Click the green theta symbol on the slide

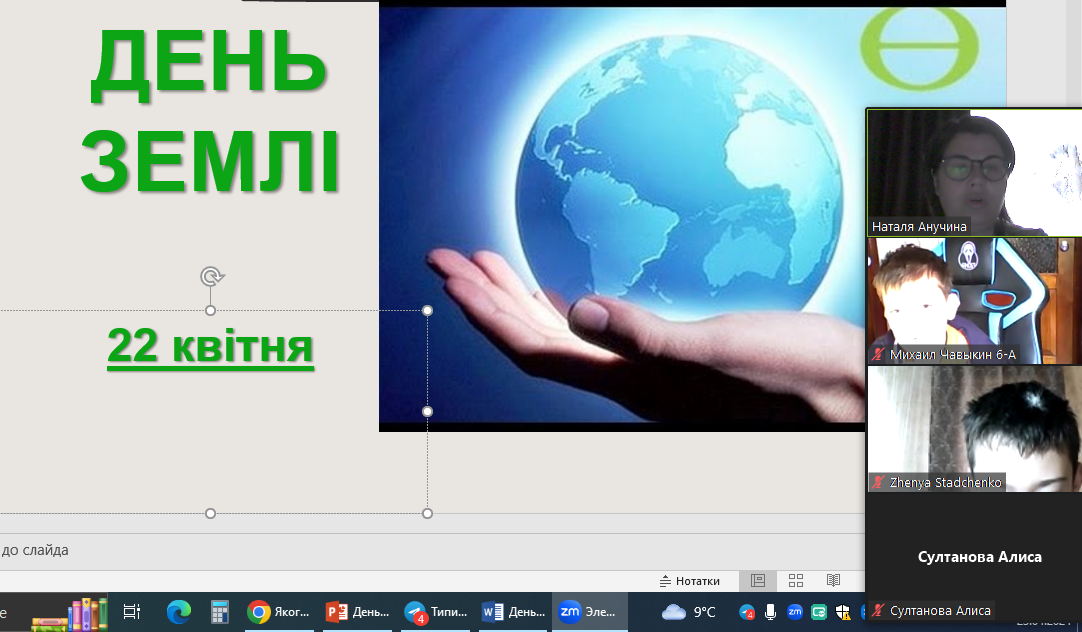[x=919, y=48]
